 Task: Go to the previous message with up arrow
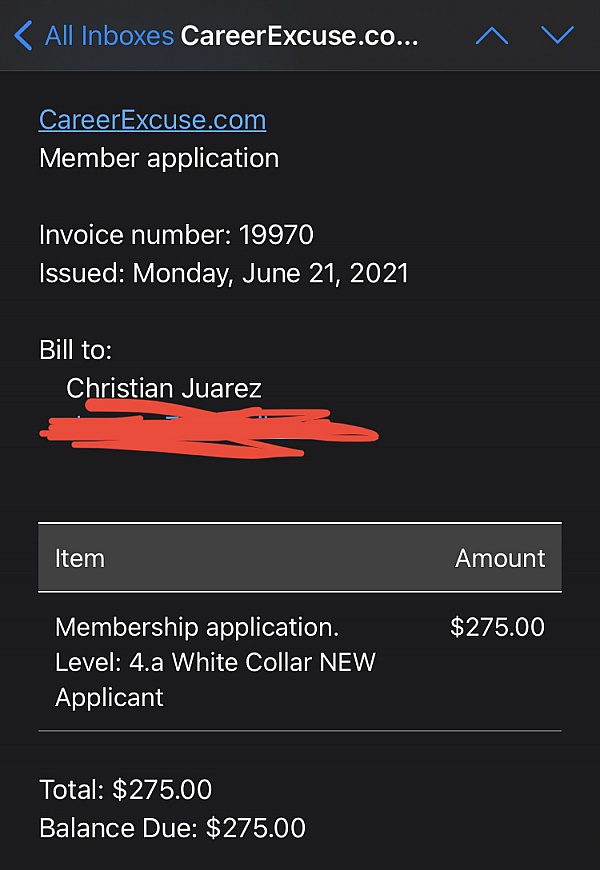pos(492,36)
